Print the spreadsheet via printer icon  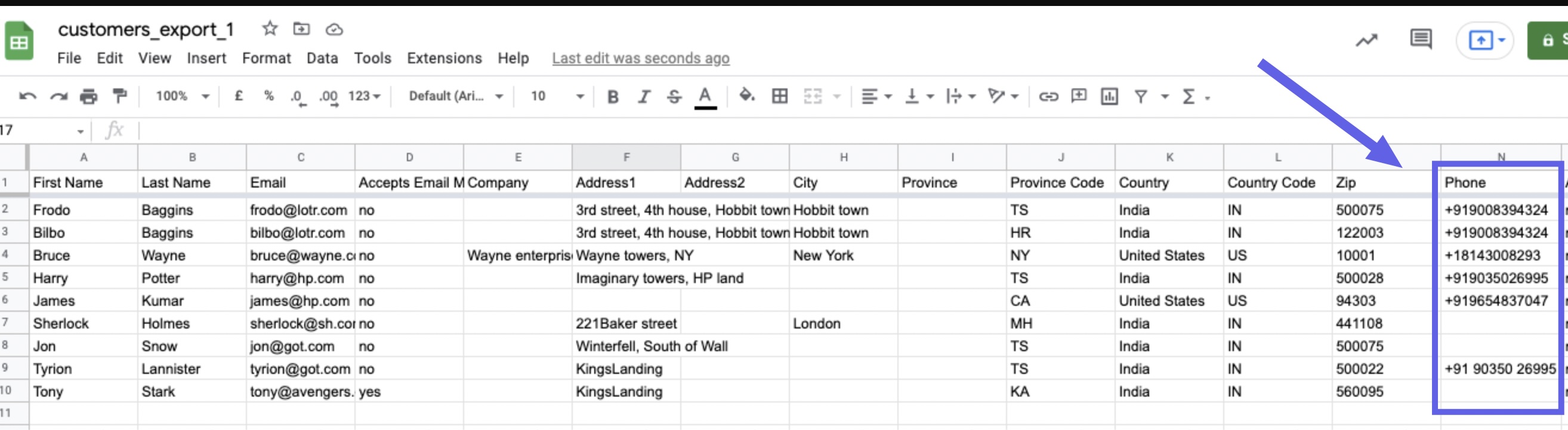[x=89, y=96]
